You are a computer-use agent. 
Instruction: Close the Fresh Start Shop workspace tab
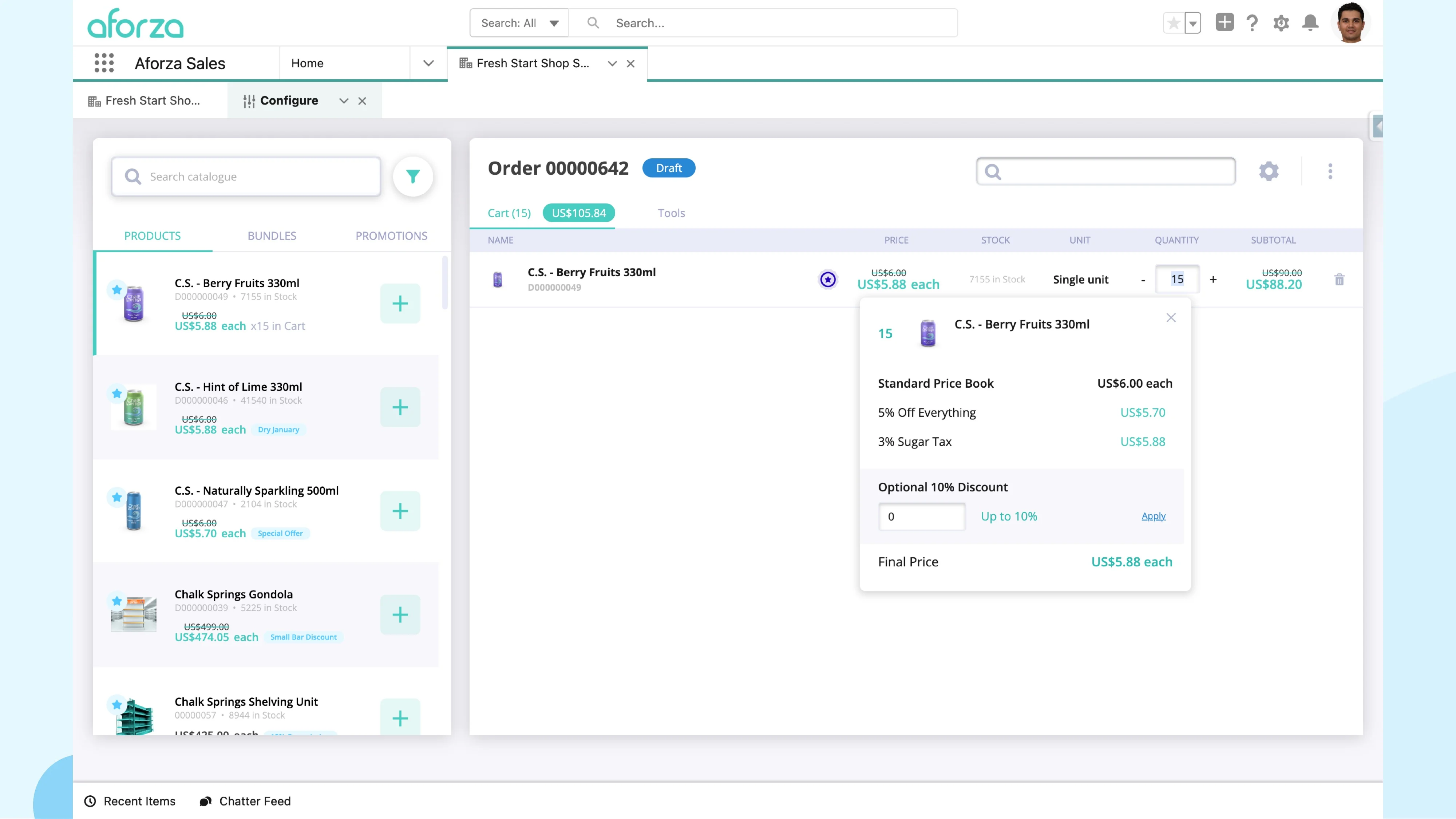(x=630, y=64)
